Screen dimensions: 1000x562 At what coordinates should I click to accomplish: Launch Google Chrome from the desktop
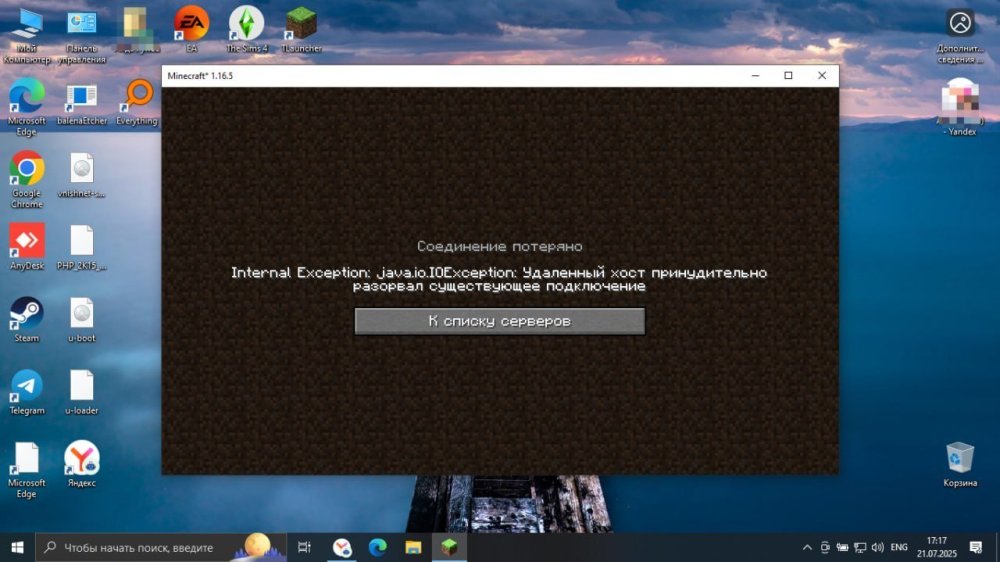[27, 180]
